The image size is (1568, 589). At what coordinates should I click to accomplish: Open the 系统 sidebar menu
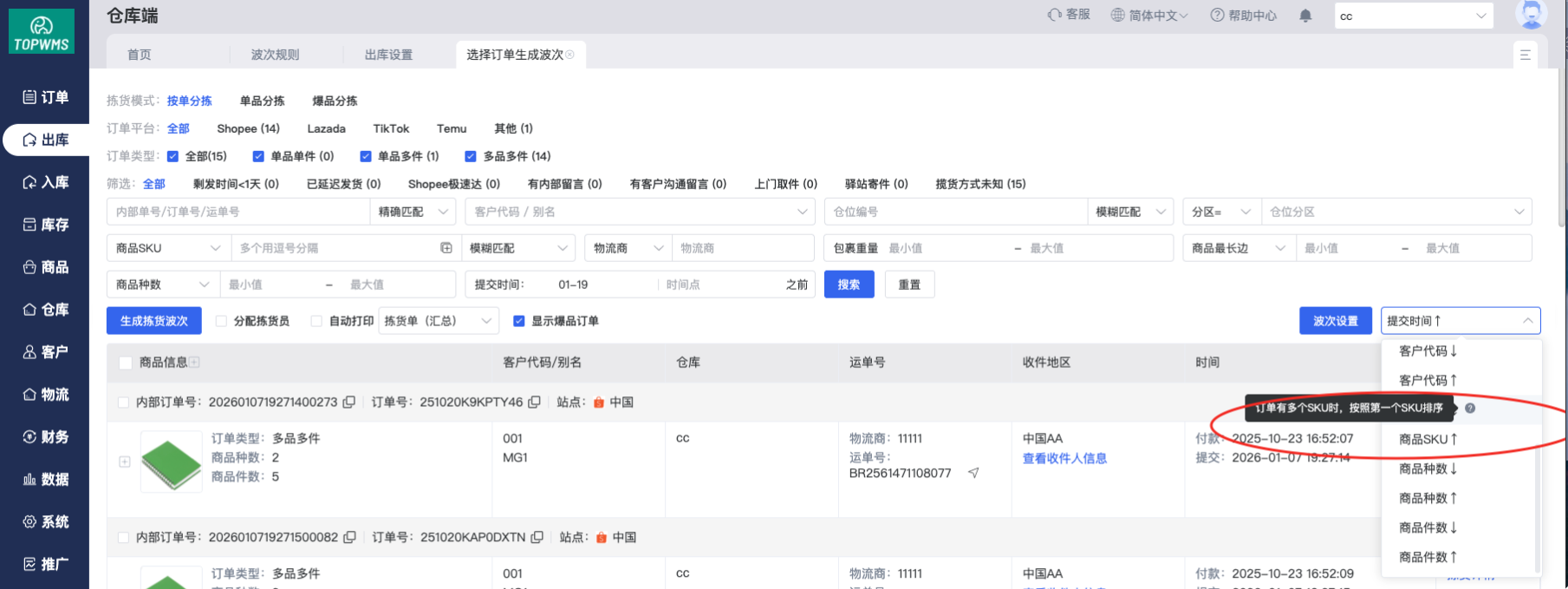[x=45, y=522]
